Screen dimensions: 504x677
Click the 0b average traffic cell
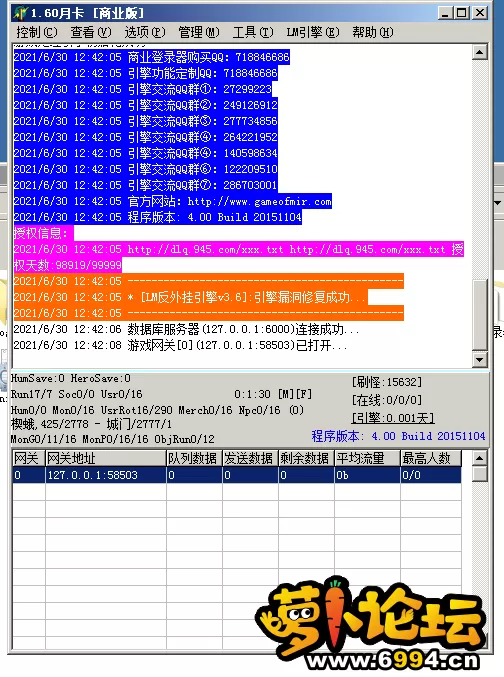click(x=368, y=475)
